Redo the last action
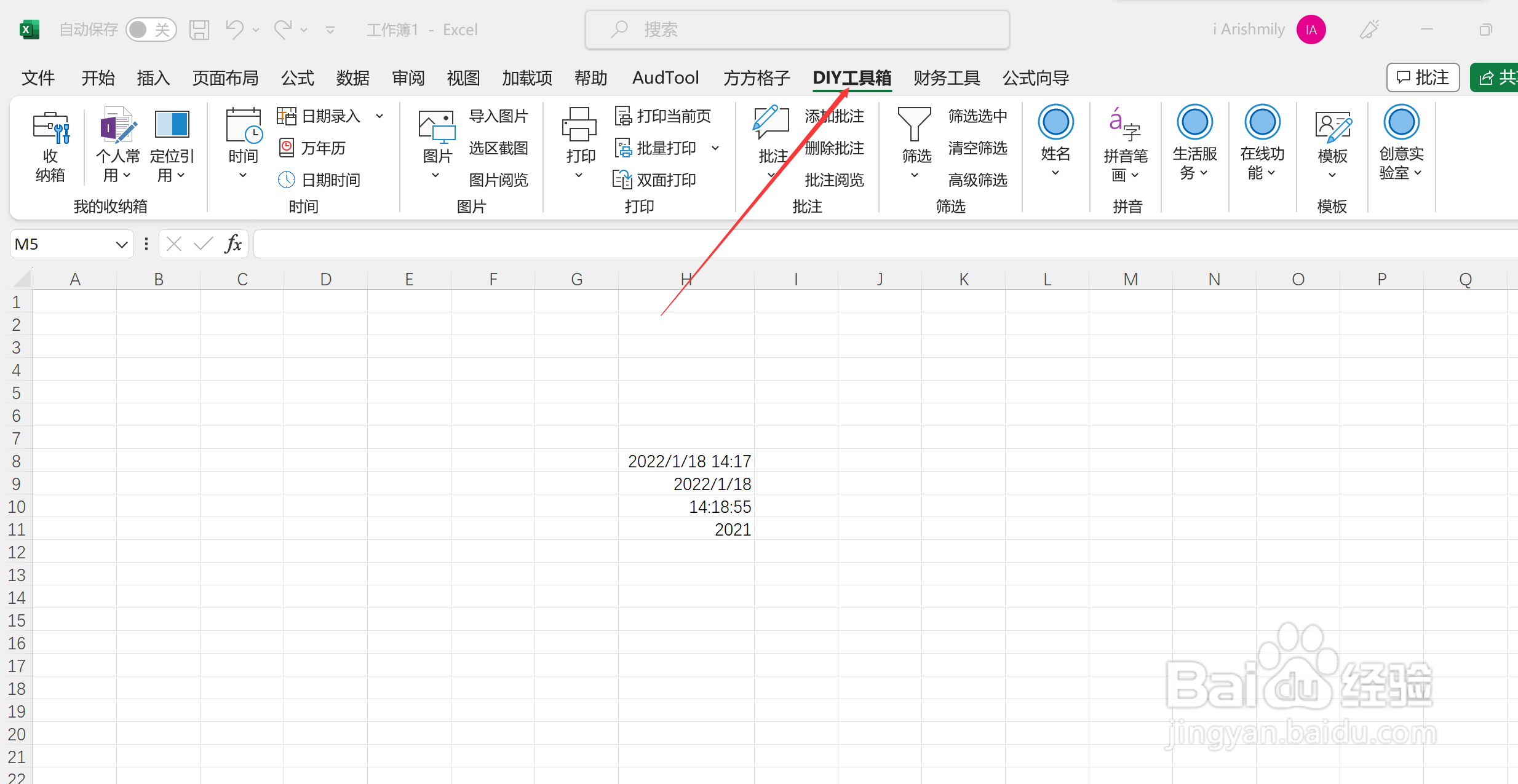 point(282,29)
